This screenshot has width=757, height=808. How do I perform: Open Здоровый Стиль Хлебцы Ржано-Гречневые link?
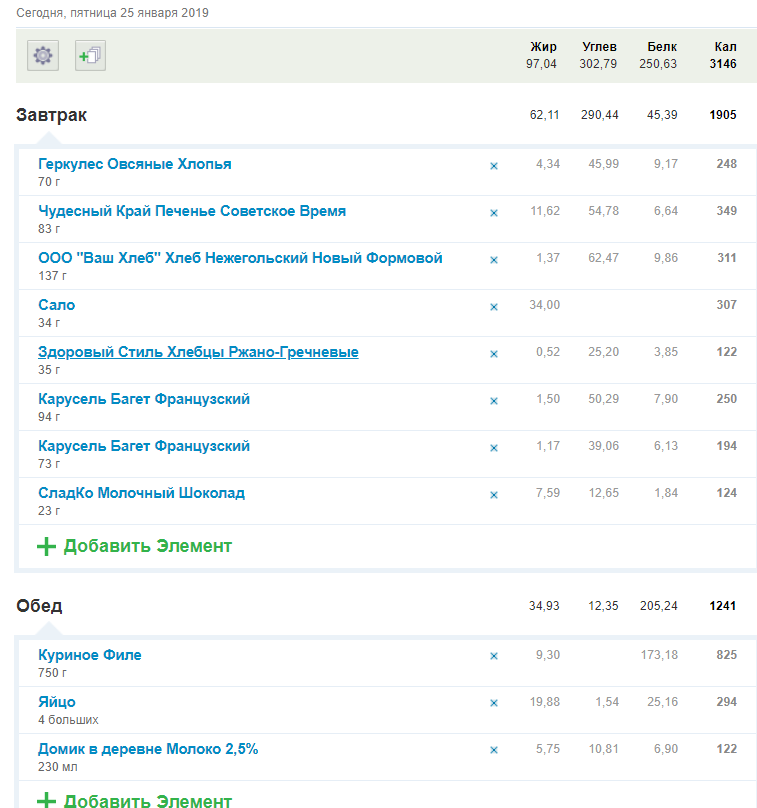pyautogui.click(x=198, y=352)
